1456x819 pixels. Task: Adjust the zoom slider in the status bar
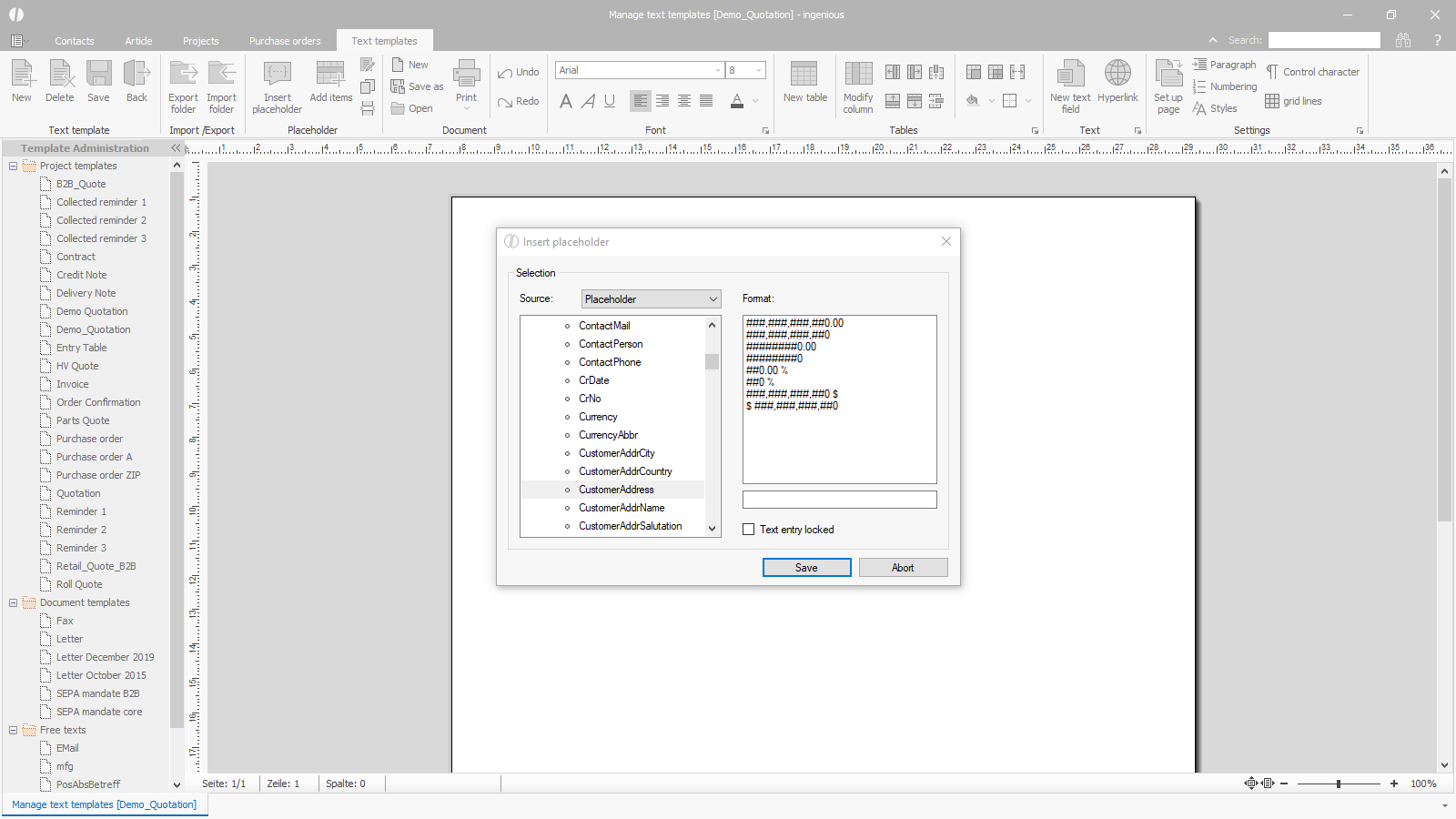pyautogui.click(x=1339, y=784)
